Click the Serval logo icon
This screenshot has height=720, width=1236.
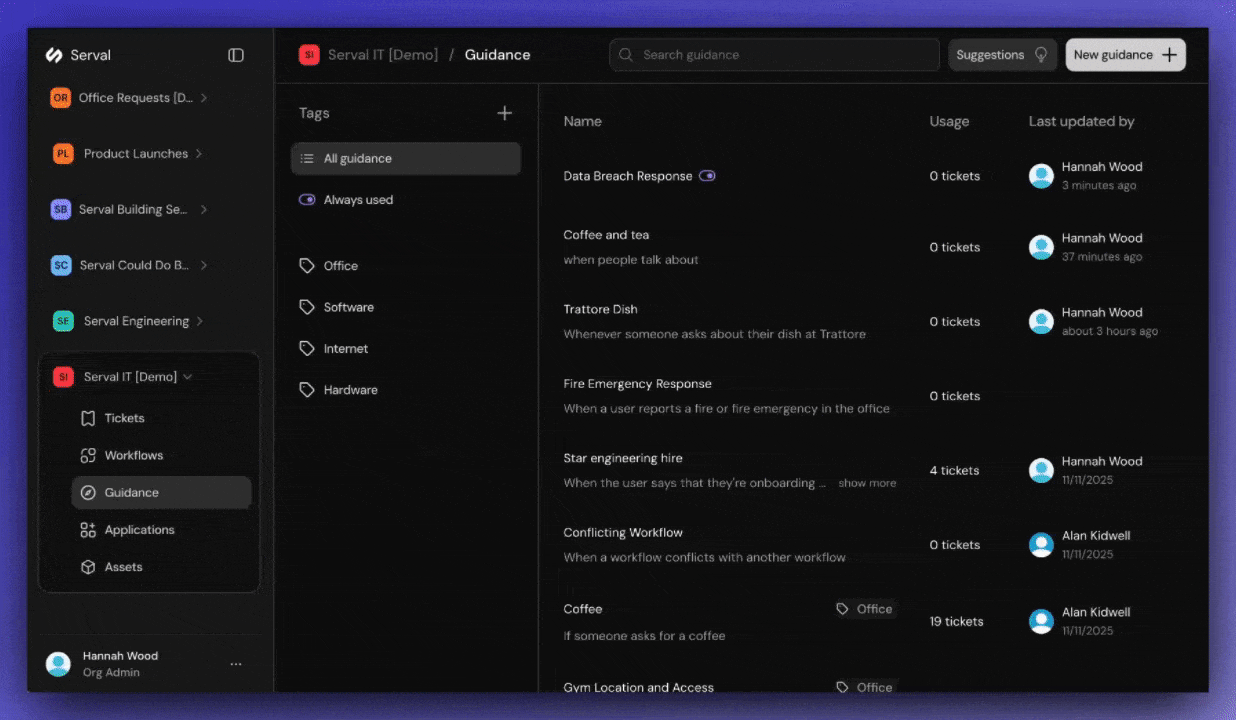54,55
